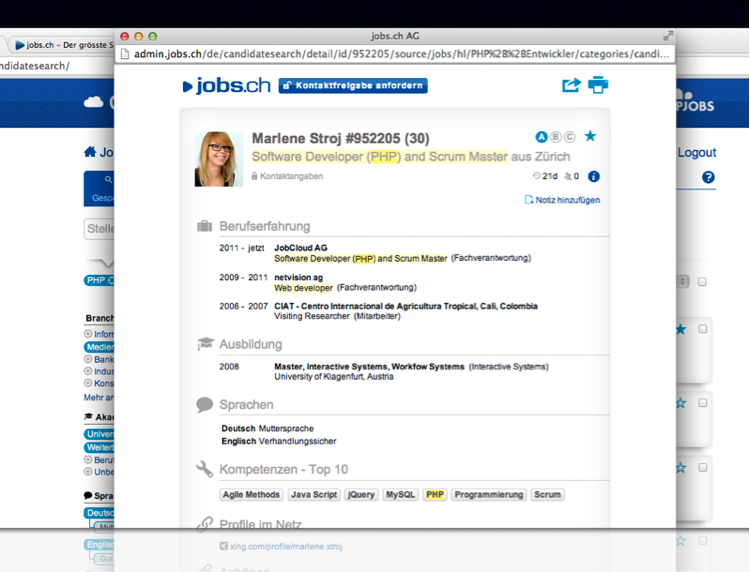The width and height of the screenshot is (750, 572).
Task: Click the active Medien filter pill in background
Action: pos(99,347)
